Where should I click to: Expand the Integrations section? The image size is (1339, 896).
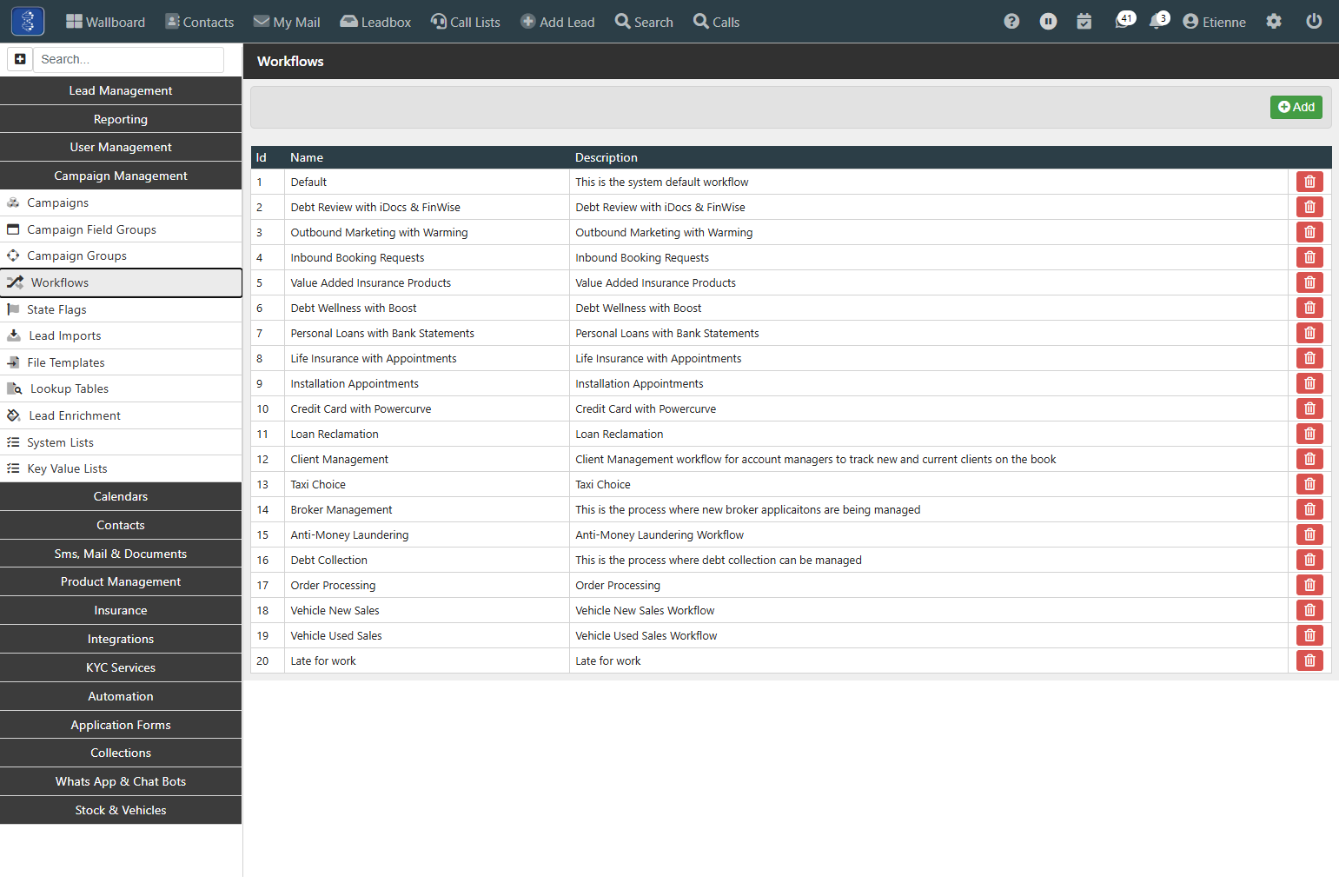(121, 639)
